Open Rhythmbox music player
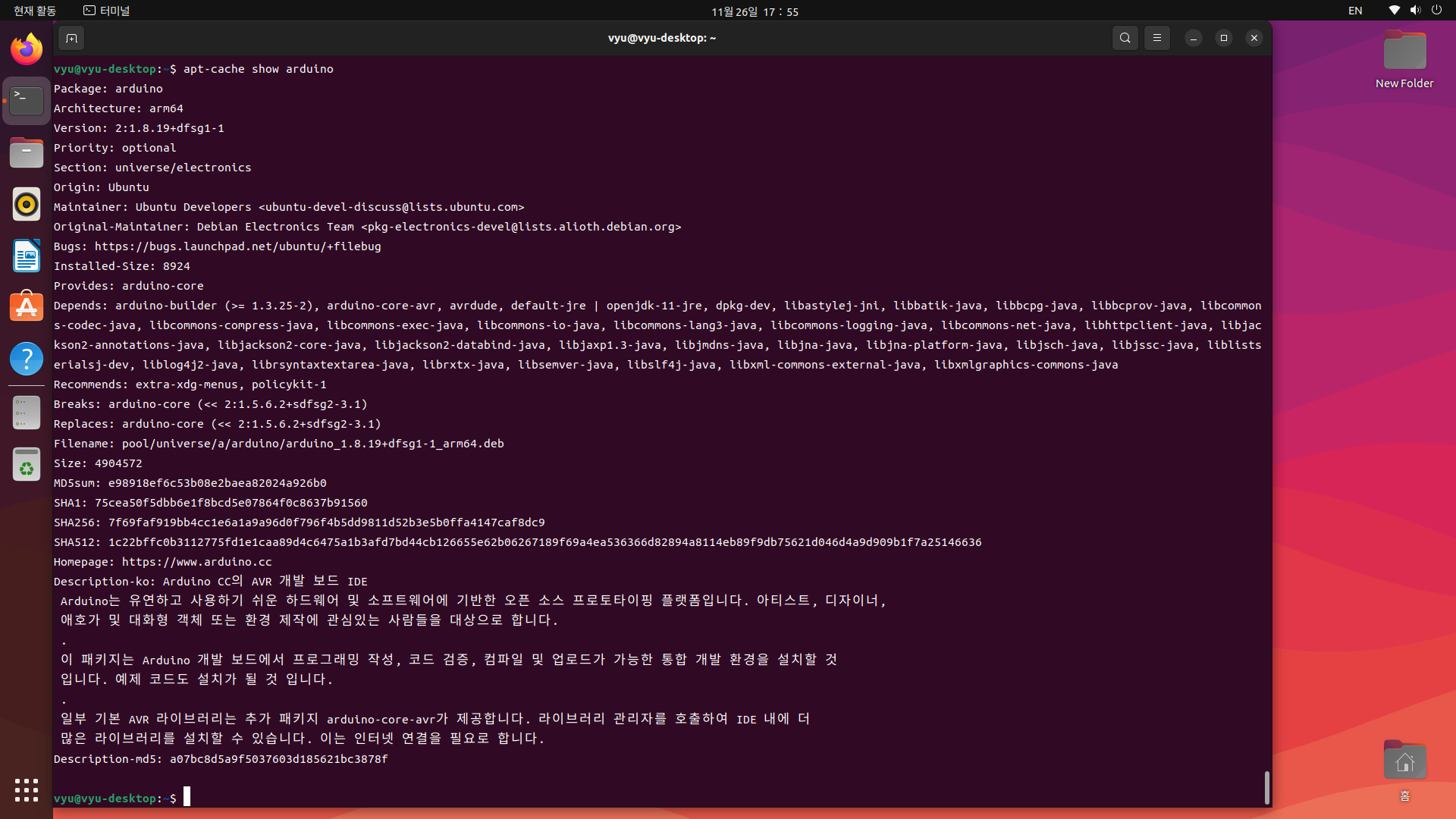Screen dimensions: 1456x819 click(27, 205)
